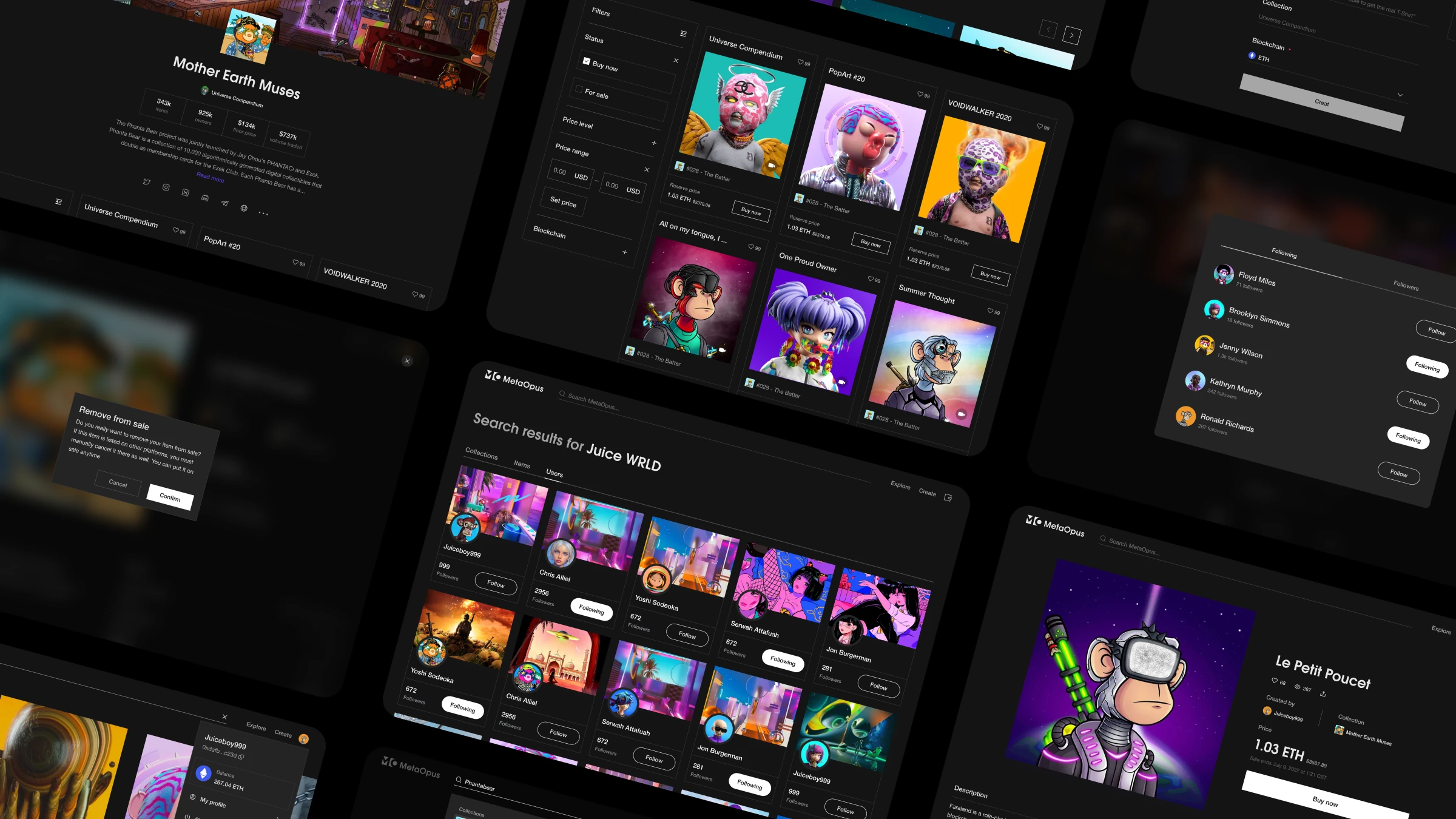Open the Medium link under Mother Earth Muses

point(185,192)
